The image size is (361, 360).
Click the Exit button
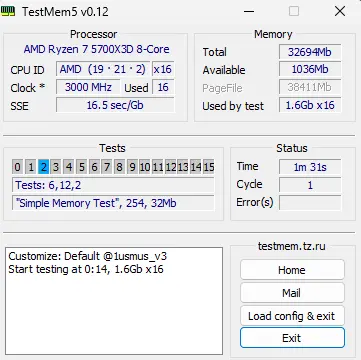292,338
